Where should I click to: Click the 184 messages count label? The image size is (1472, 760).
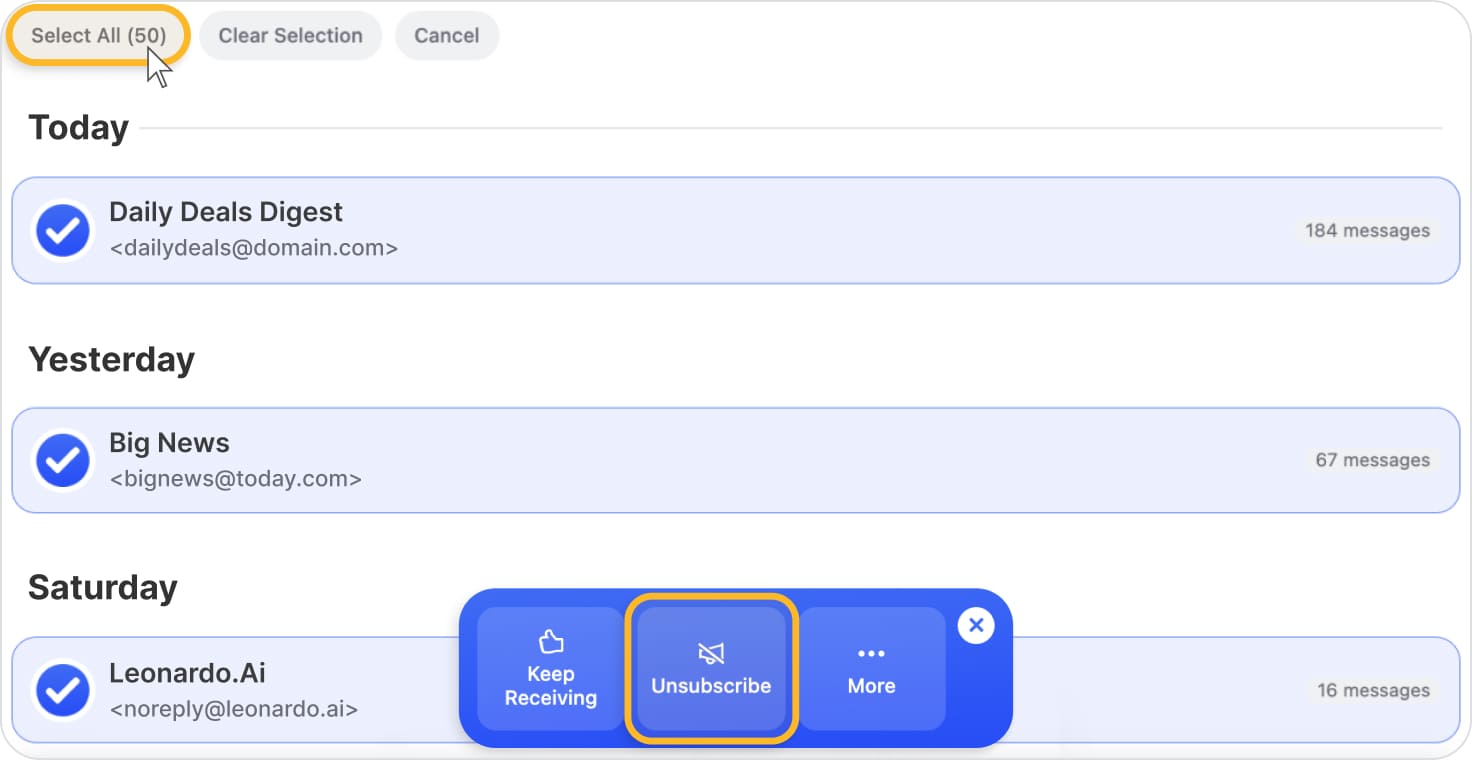(1367, 230)
